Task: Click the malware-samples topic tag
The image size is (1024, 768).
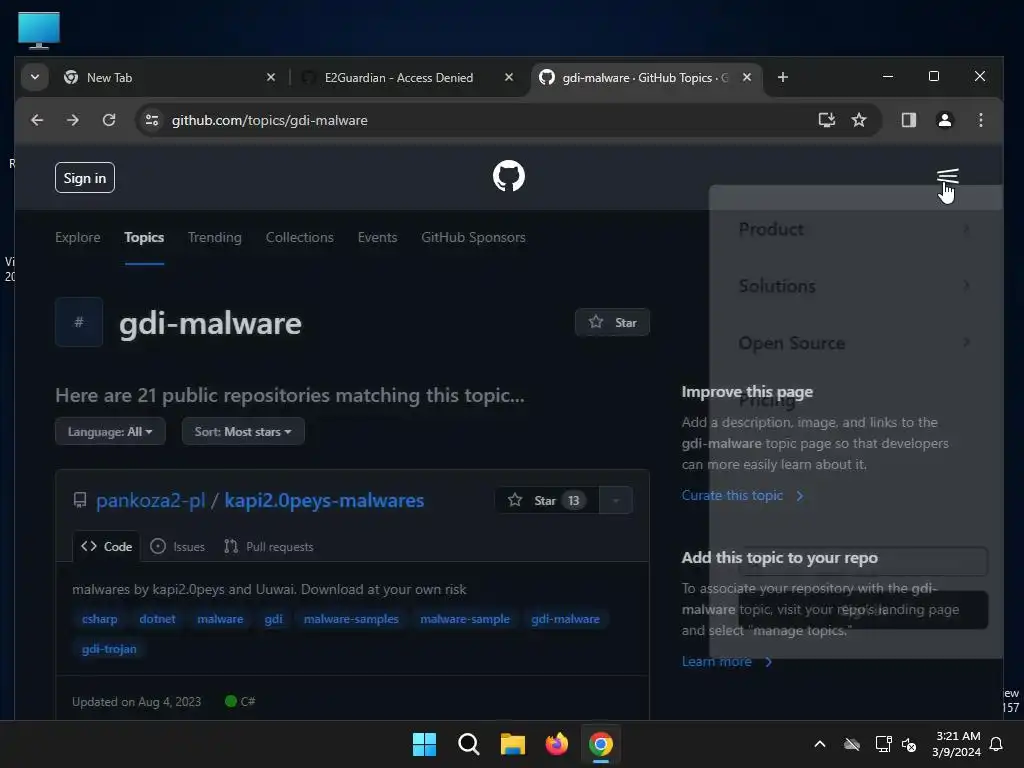Action: (x=351, y=619)
